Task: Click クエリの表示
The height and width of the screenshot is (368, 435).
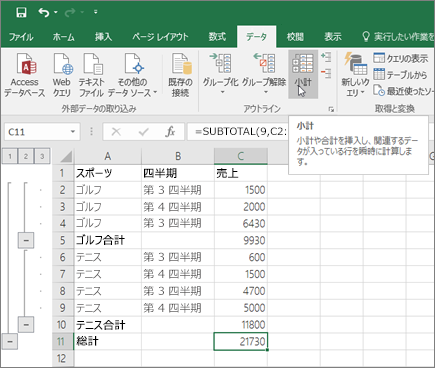Action: [401, 58]
